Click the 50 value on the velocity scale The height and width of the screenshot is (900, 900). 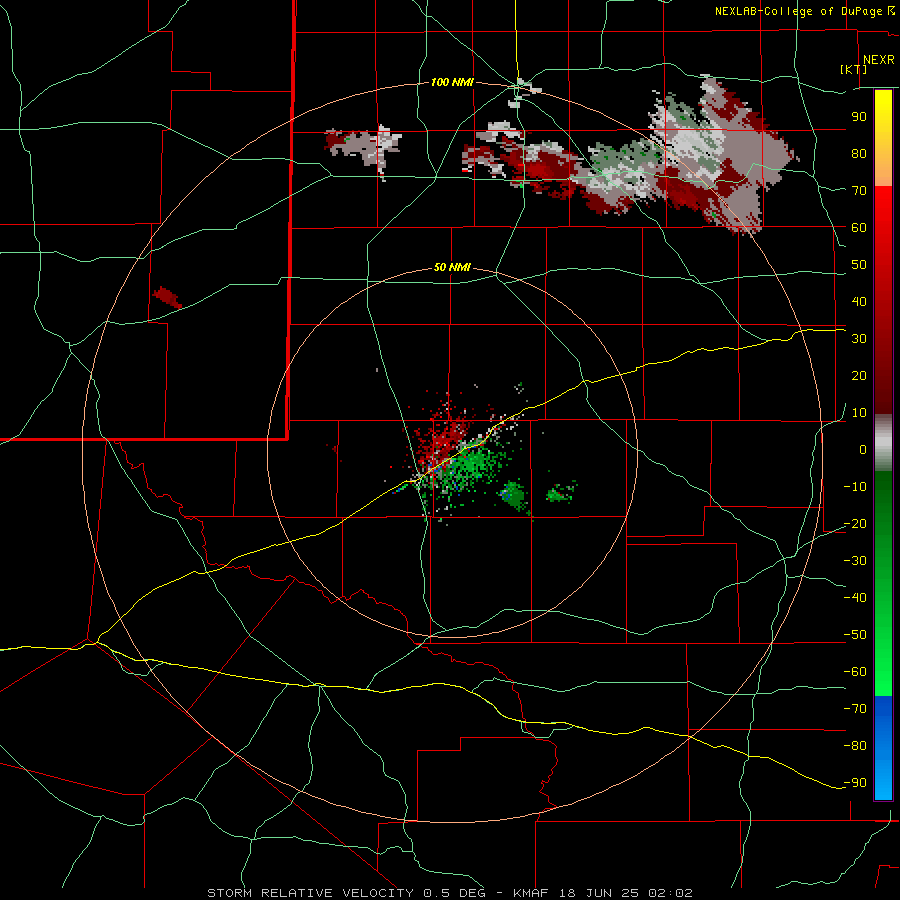point(859,265)
